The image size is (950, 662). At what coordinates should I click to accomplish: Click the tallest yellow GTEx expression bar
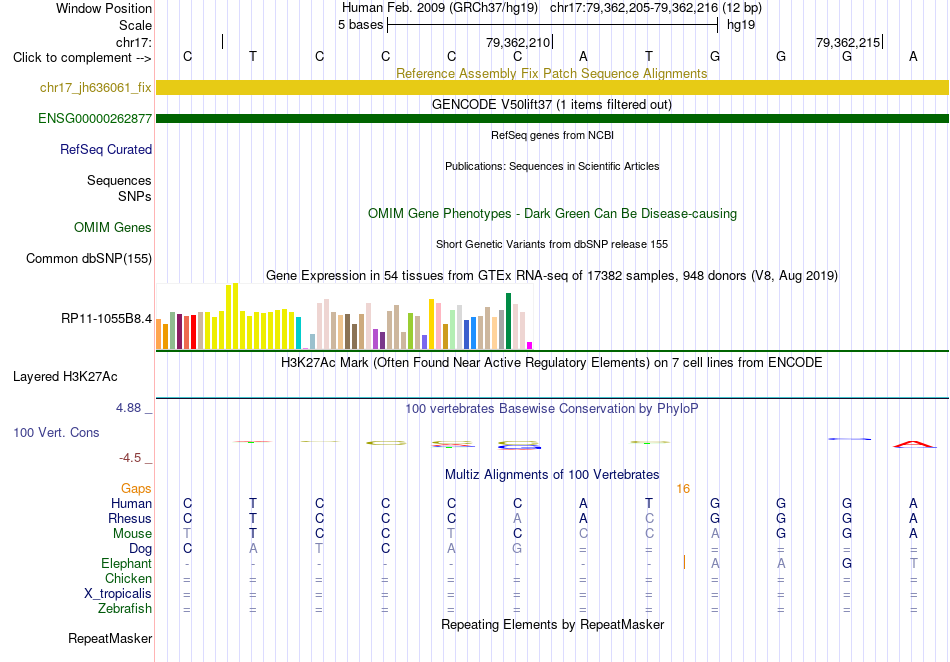pyautogui.click(x=236, y=316)
